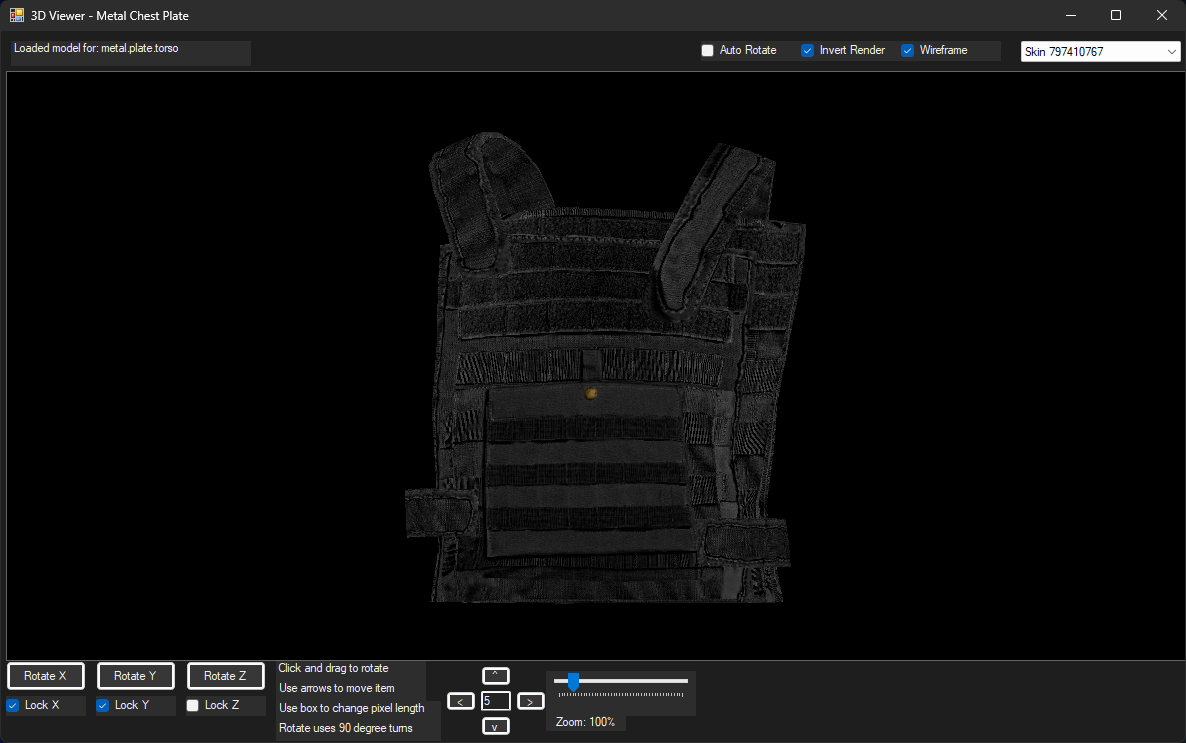Click the loaded model name field
1186x743 pixels.
click(x=130, y=53)
